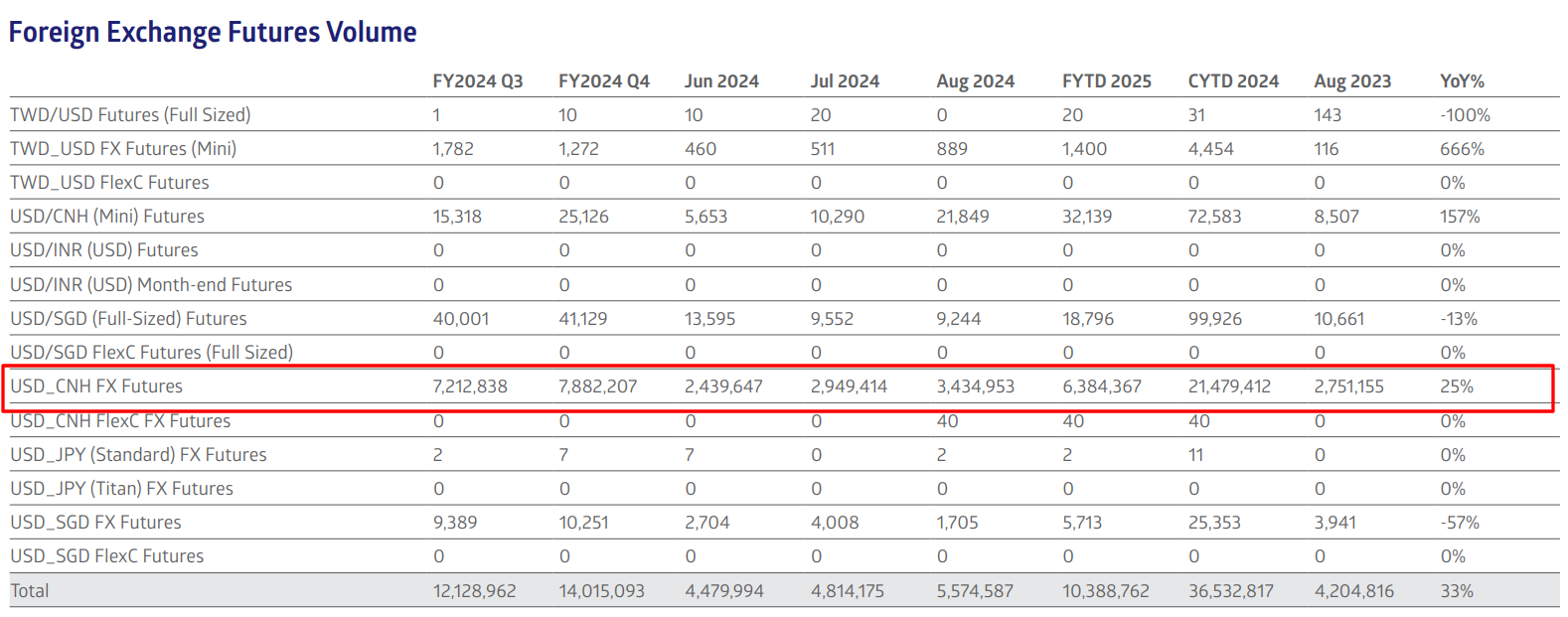
Task: Click the FY2024 Q4 column header
Action: [x=603, y=81]
